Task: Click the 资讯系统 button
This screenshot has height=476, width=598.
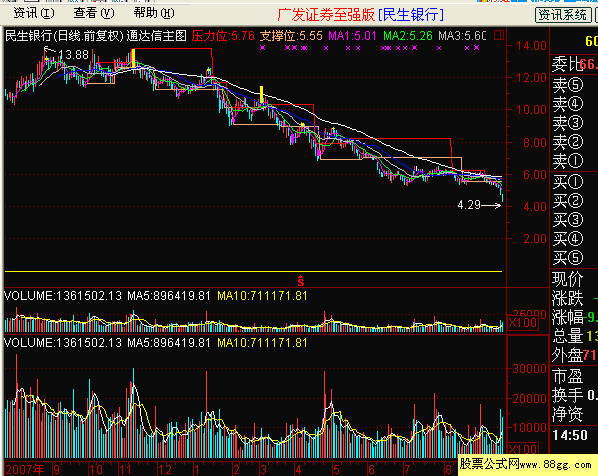Action: (x=563, y=15)
